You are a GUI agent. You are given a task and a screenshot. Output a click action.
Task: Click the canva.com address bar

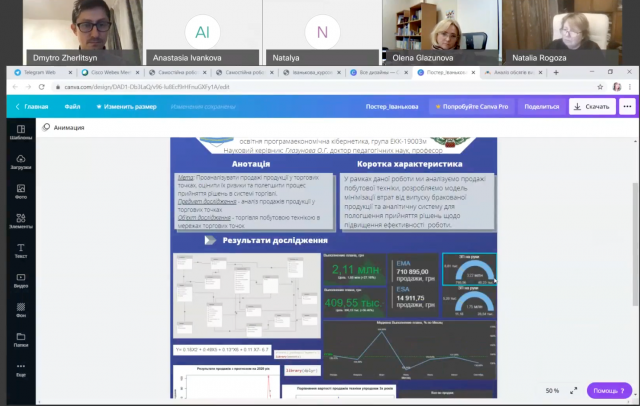(322, 87)
